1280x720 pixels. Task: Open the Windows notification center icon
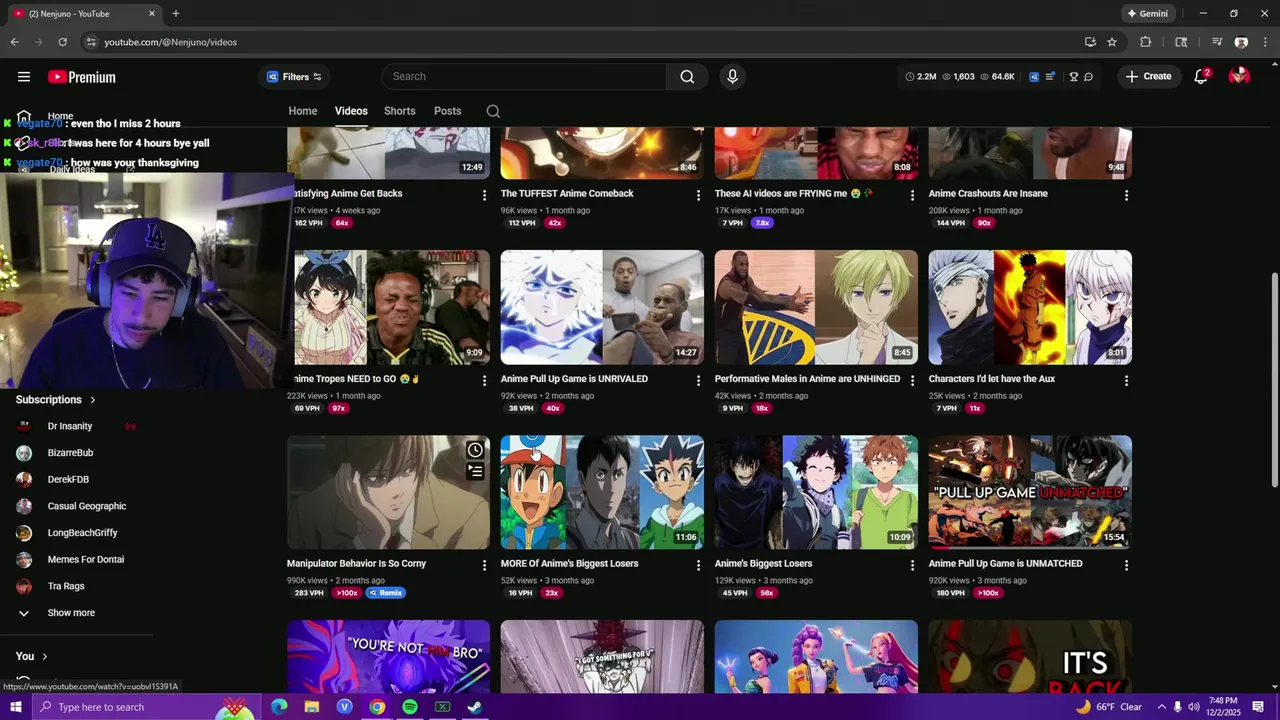coord(1258,707)
